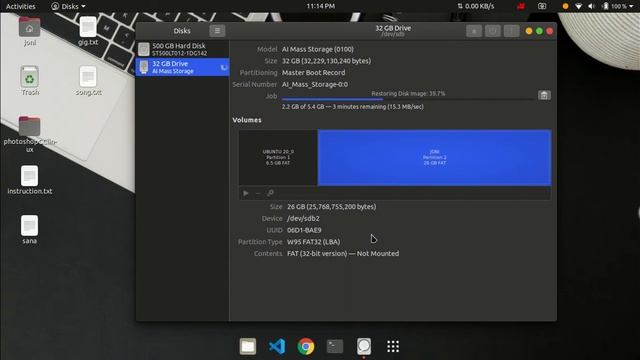Select the 32 GB Drive in sidebar
The image size is (640, 360).
(x=182, y=67)
